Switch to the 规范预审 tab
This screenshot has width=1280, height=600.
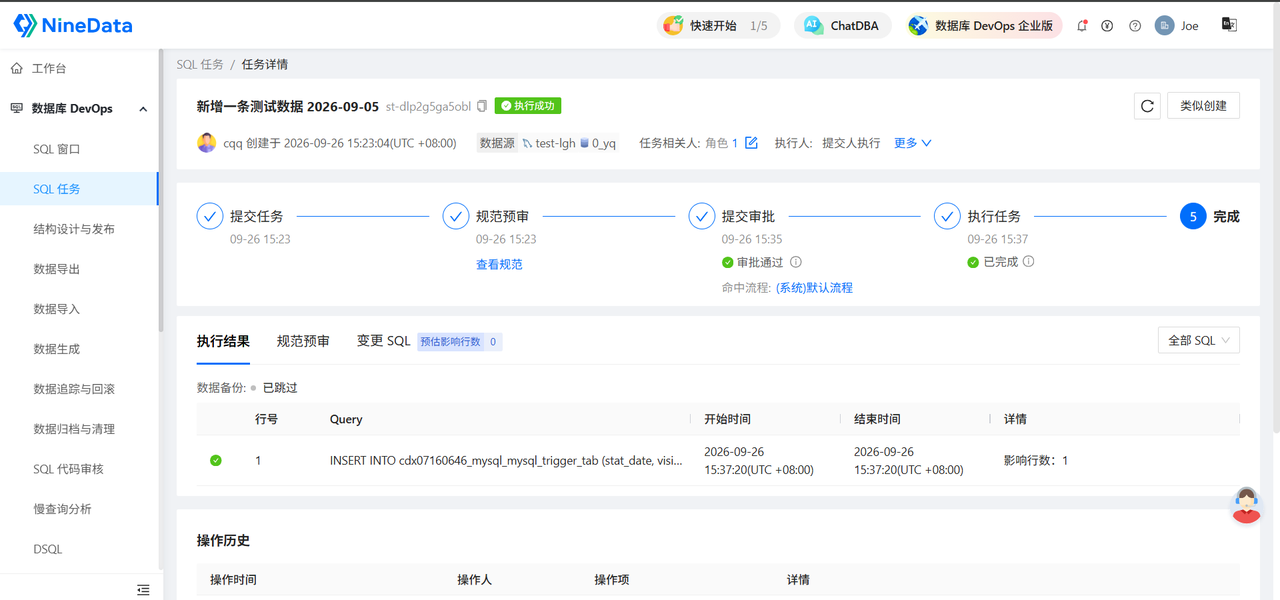(303, 341)
